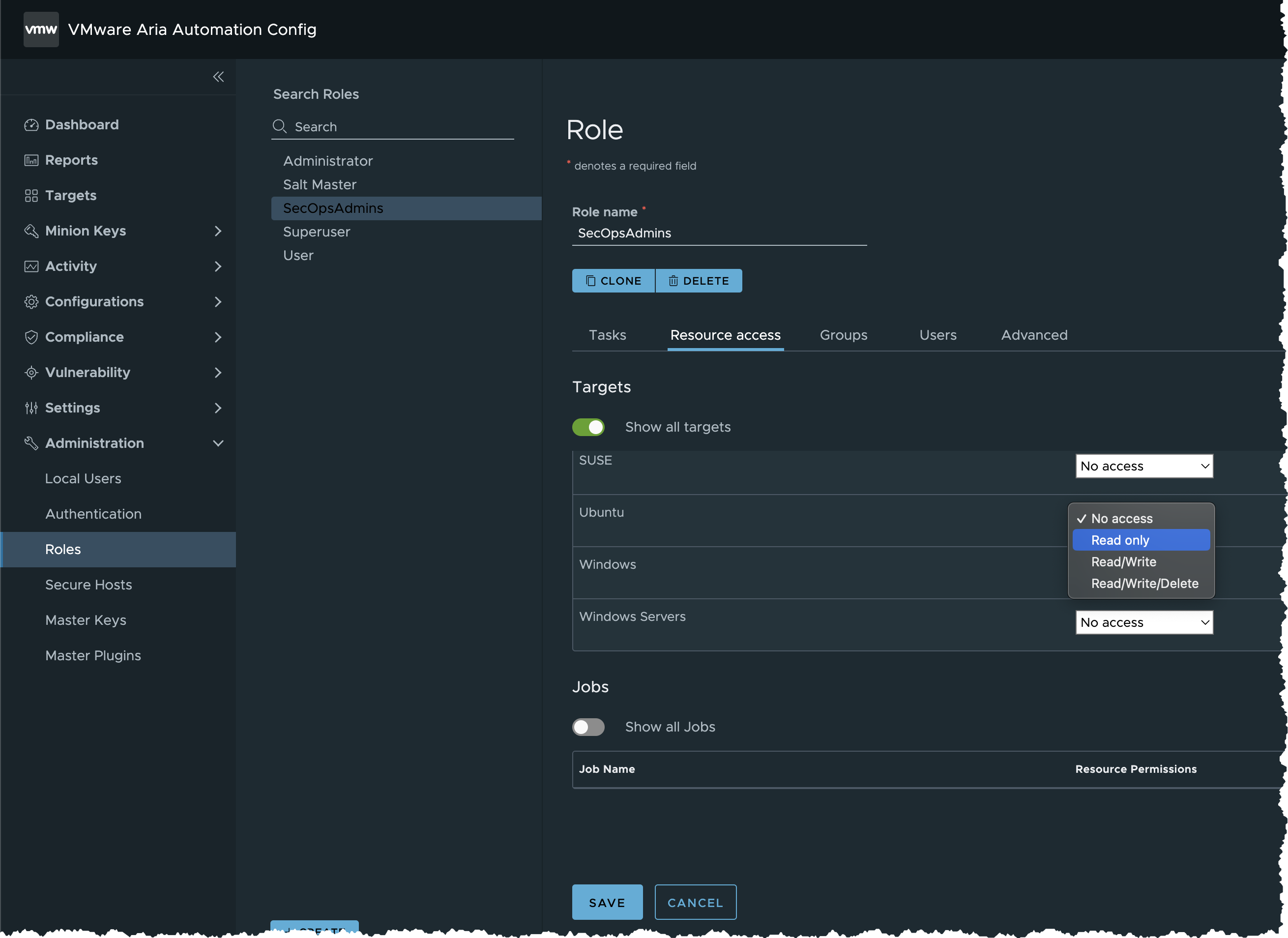Click the Dashboard gauge icon
This screenshot has height=938, width=1288.
[x=31, y=125]
